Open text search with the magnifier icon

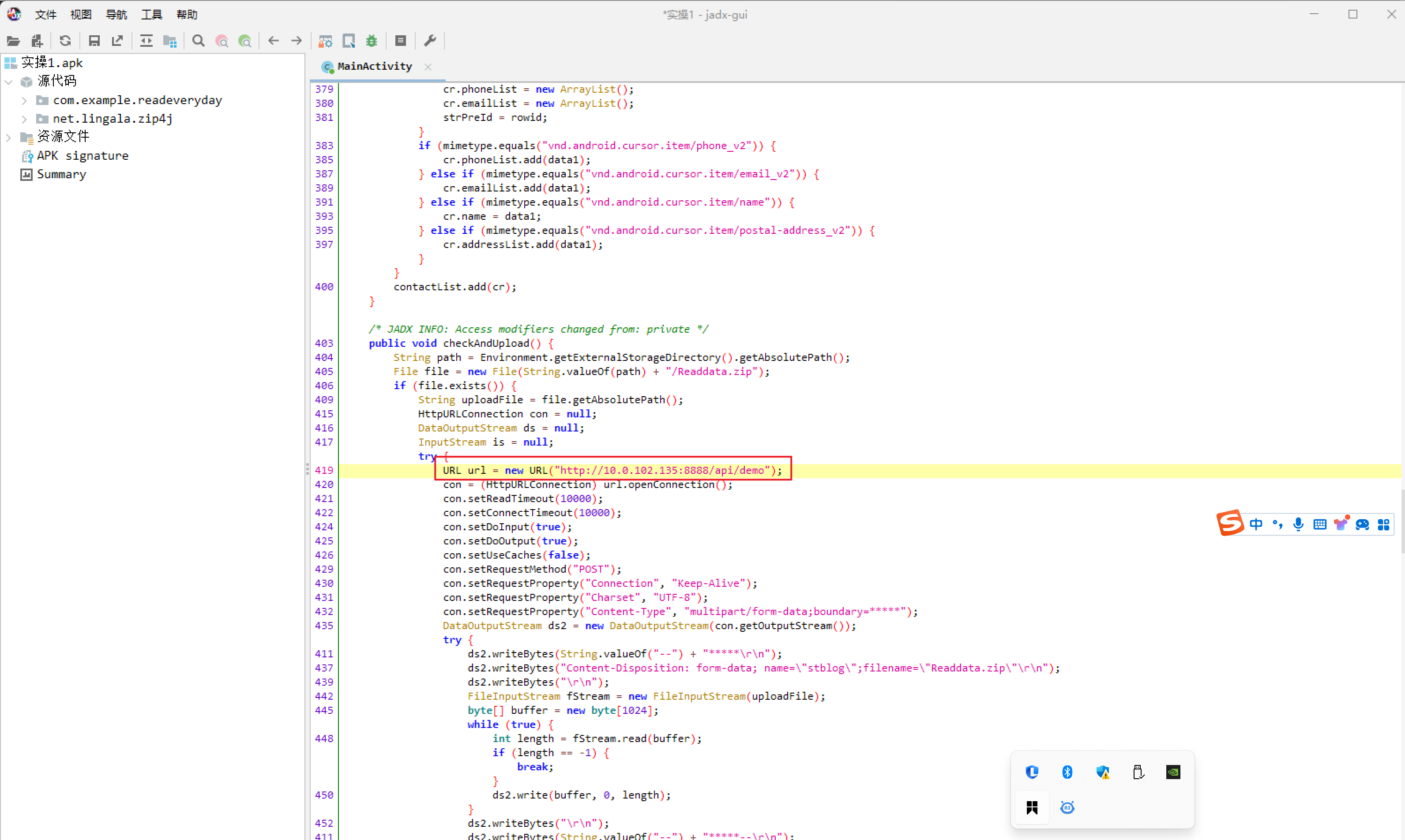198,41
